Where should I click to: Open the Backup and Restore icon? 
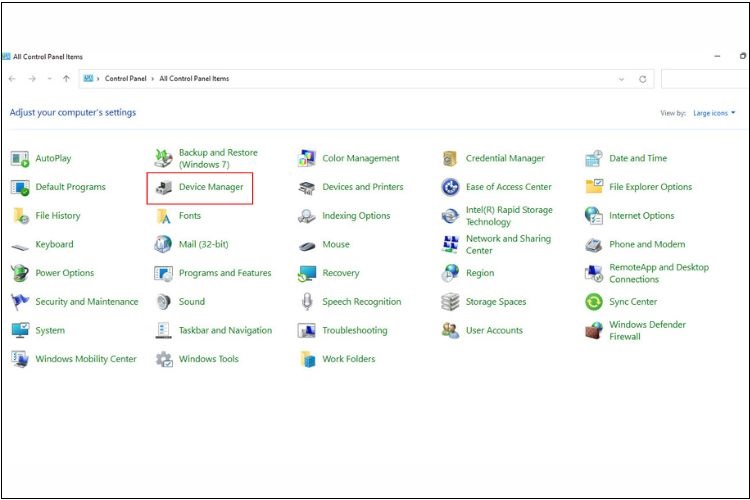(163, 158)
